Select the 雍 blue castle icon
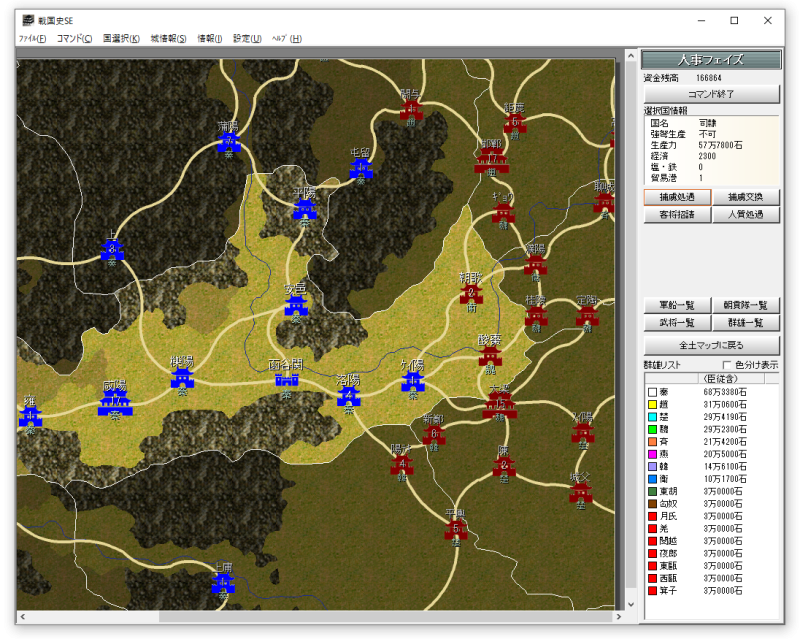The image size is (800, 639). pyautogui.click(x=30, y=416)
